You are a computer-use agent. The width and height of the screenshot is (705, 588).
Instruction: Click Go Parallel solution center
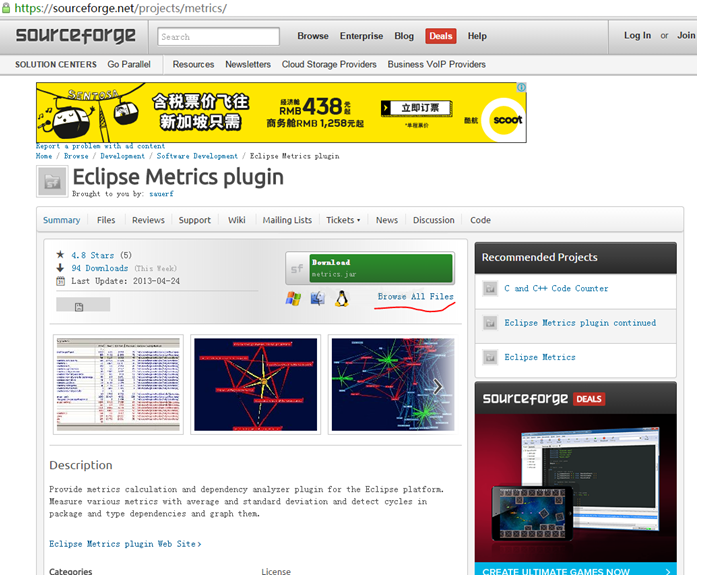click(x=129, y=65)
